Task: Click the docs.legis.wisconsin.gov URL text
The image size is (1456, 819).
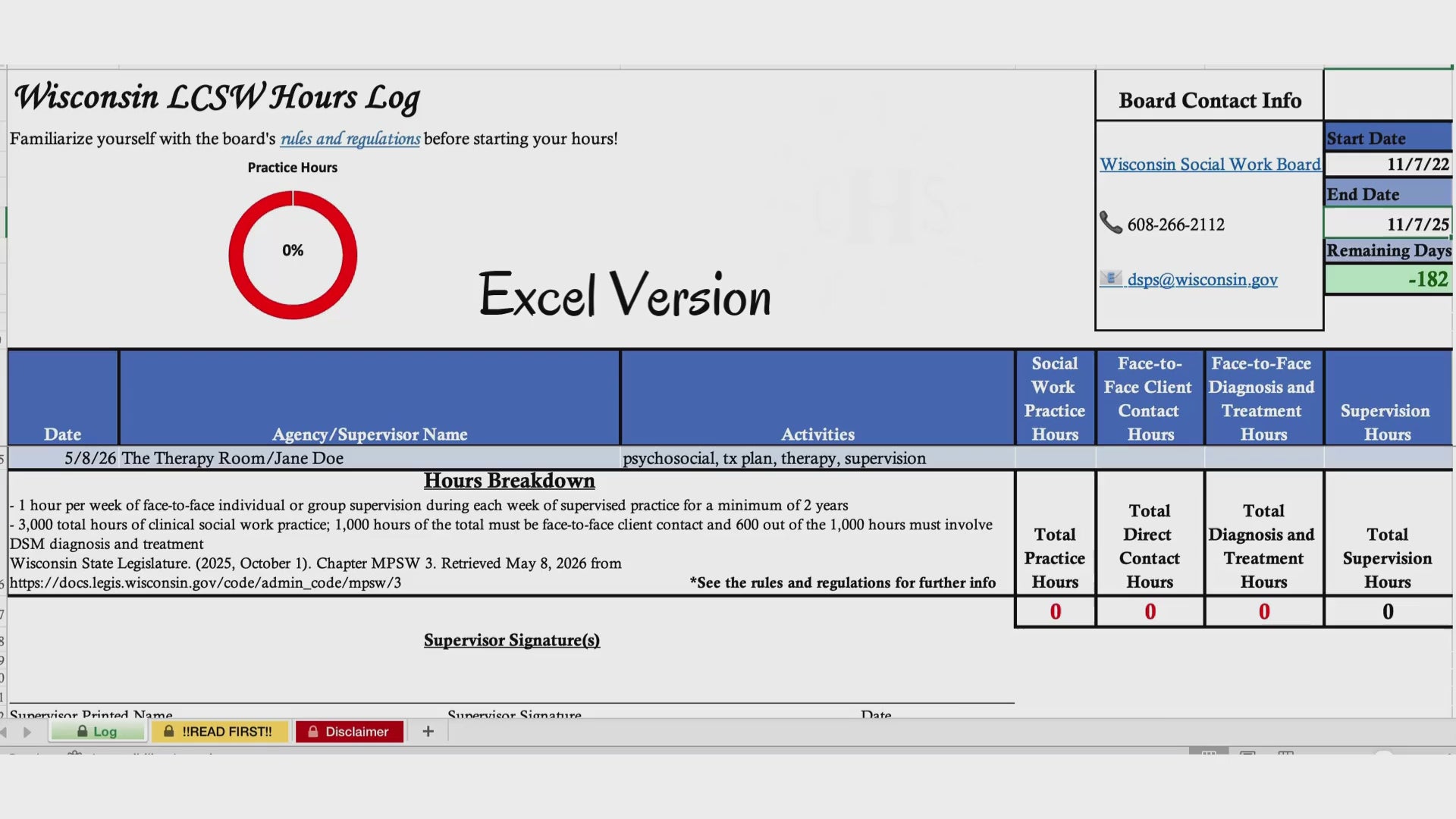Action: click(x=206, y=582)
